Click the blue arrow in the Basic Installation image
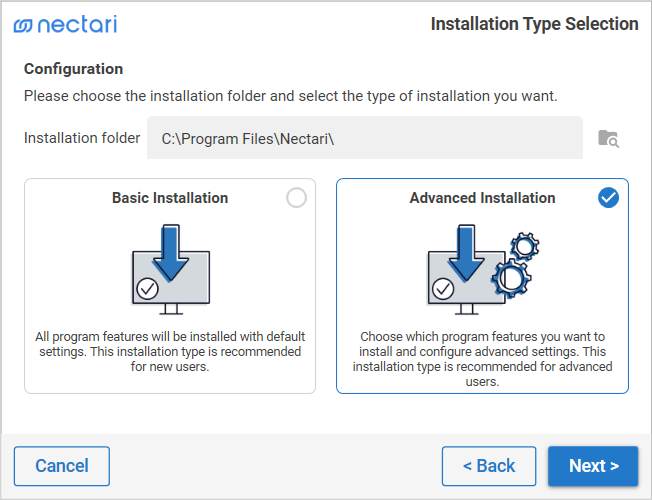Image resolution: width=652 pixels, height=500 pixels. tap(170, 250)
